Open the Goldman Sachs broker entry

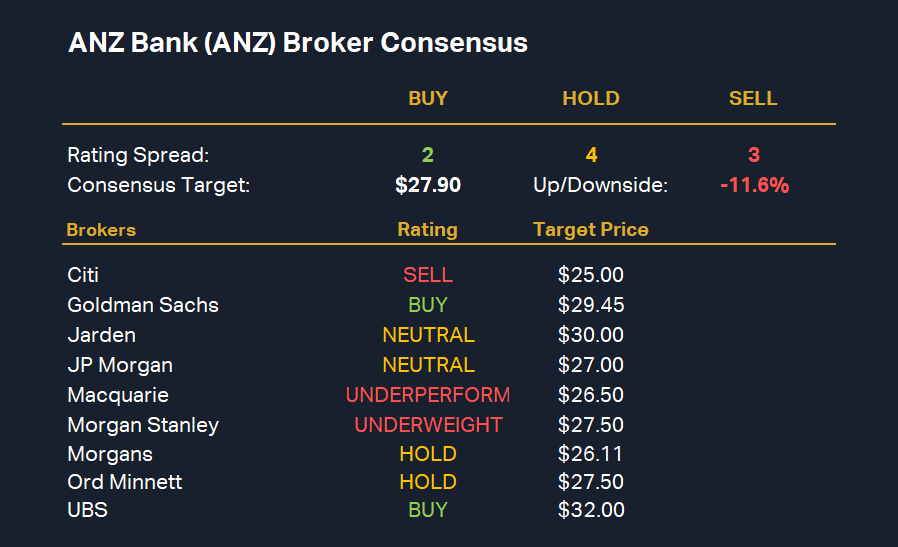pos(143,305)
